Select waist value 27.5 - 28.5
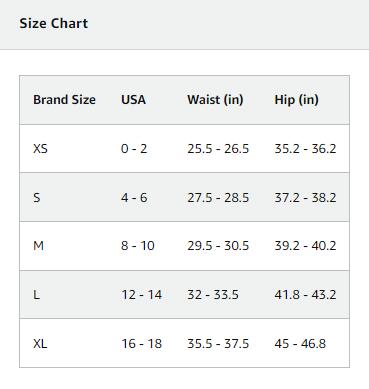369x389 pixels. pos(218,197)
